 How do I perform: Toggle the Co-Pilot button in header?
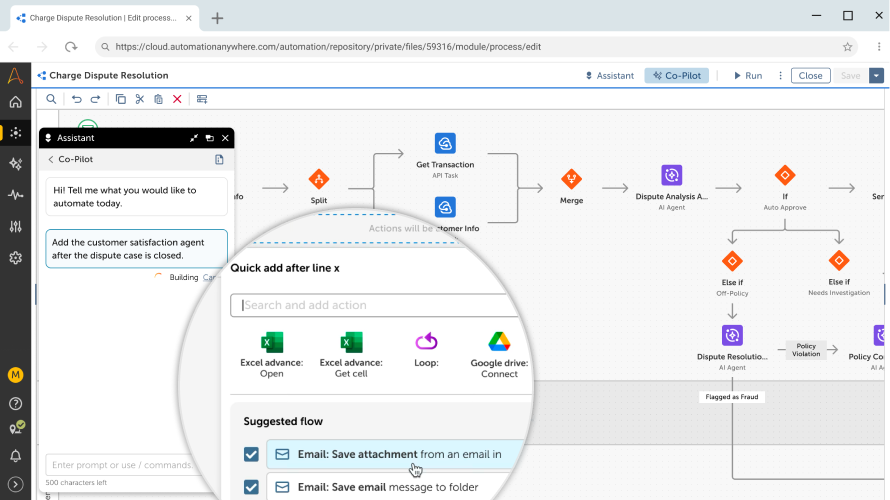pyautogui.click(x=677, y=75)
